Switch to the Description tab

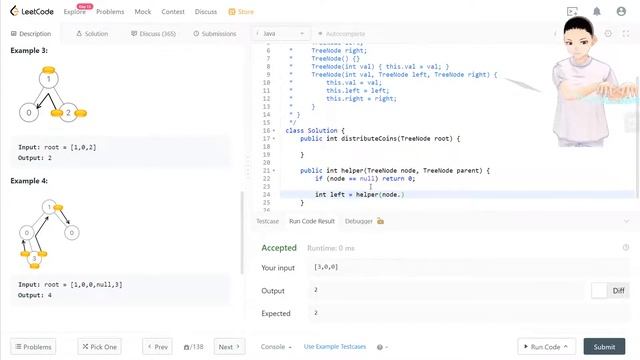tap(31, 33)
